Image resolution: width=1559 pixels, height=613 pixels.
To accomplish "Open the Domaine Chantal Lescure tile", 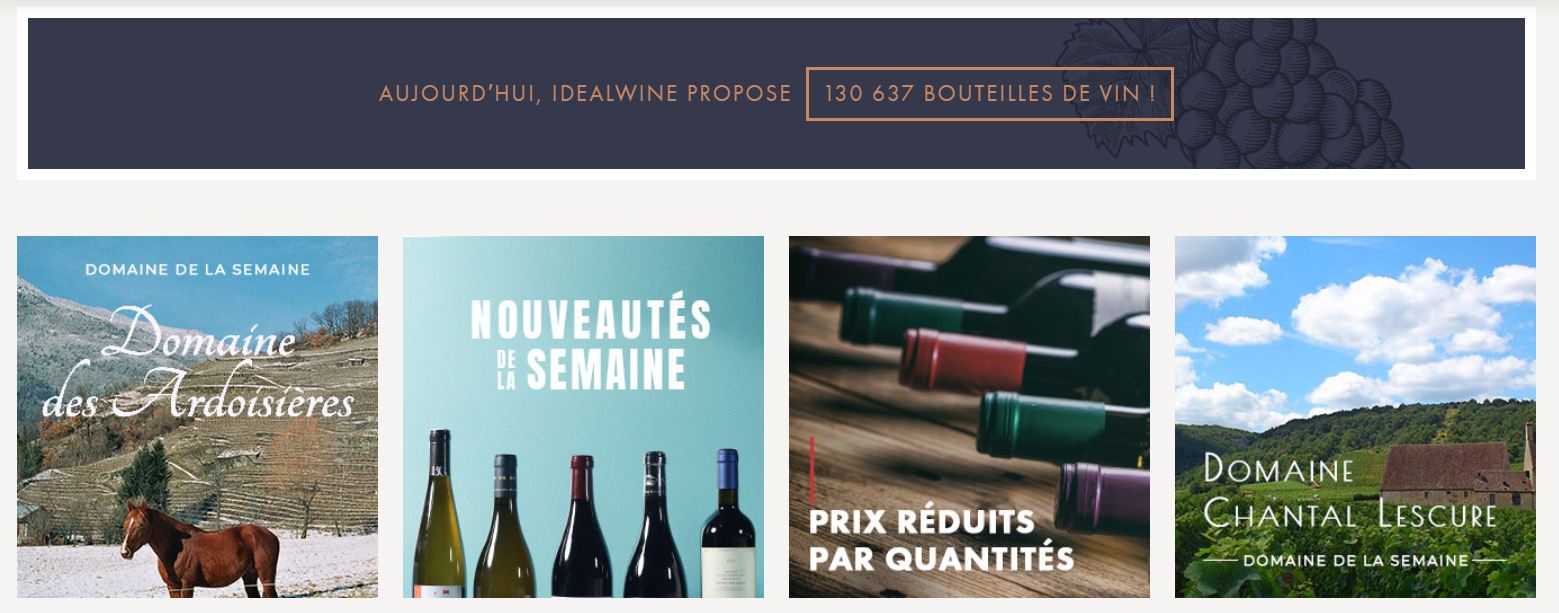I will (x=1355, y=417).
